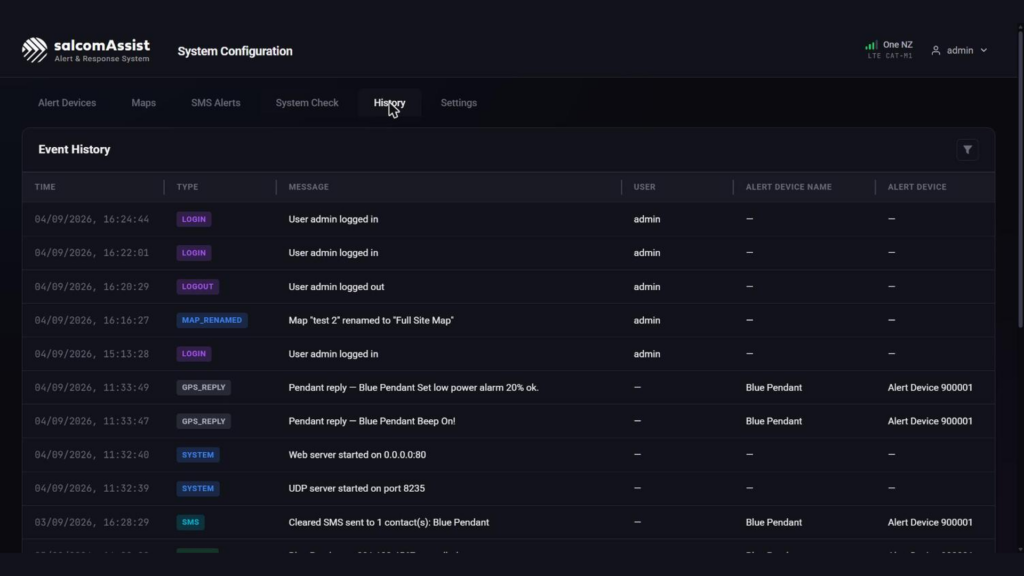Viewport: 1024px width, 576px height.
Task: Click the SYSTEM badge at 11:32:39
Action: click(x=198, y=488)
